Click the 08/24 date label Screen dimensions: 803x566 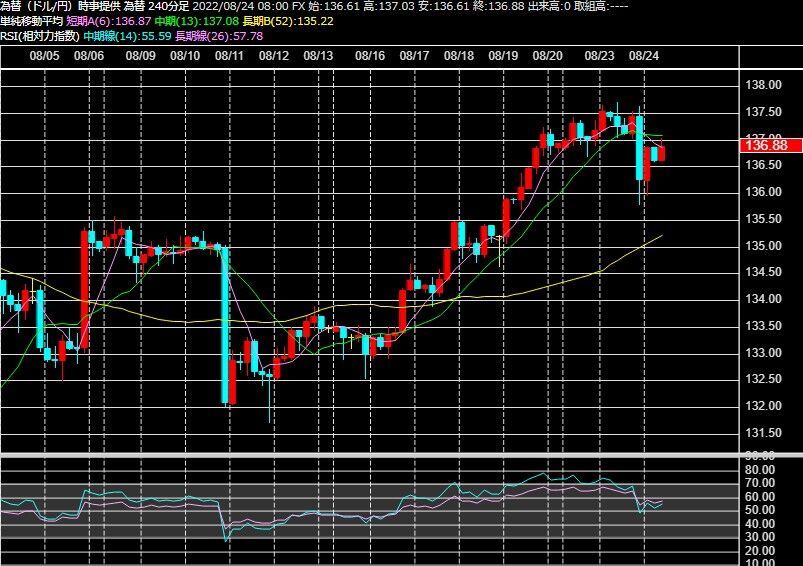click(644, 56)
